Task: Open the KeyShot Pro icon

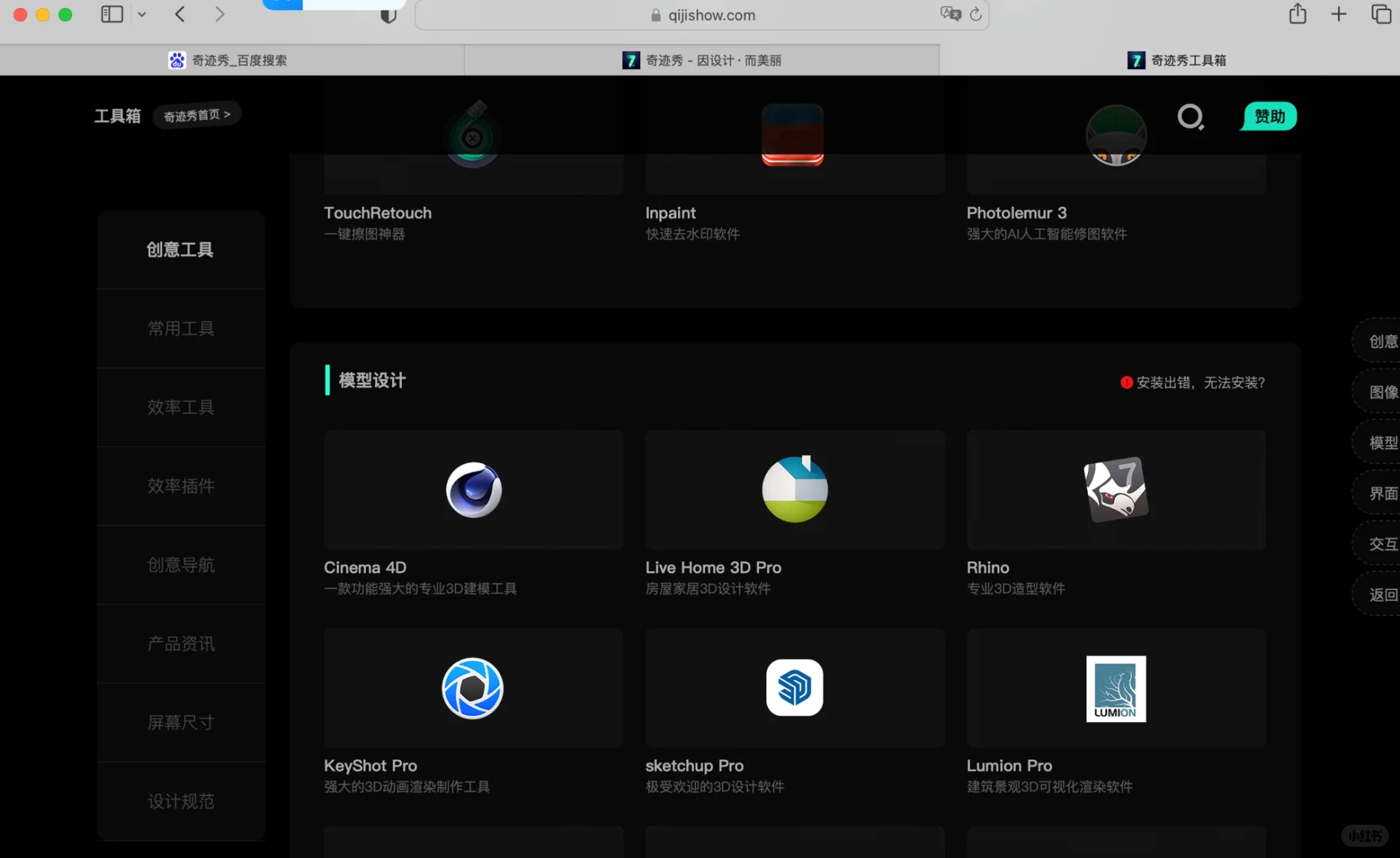Action: [472, 688]
